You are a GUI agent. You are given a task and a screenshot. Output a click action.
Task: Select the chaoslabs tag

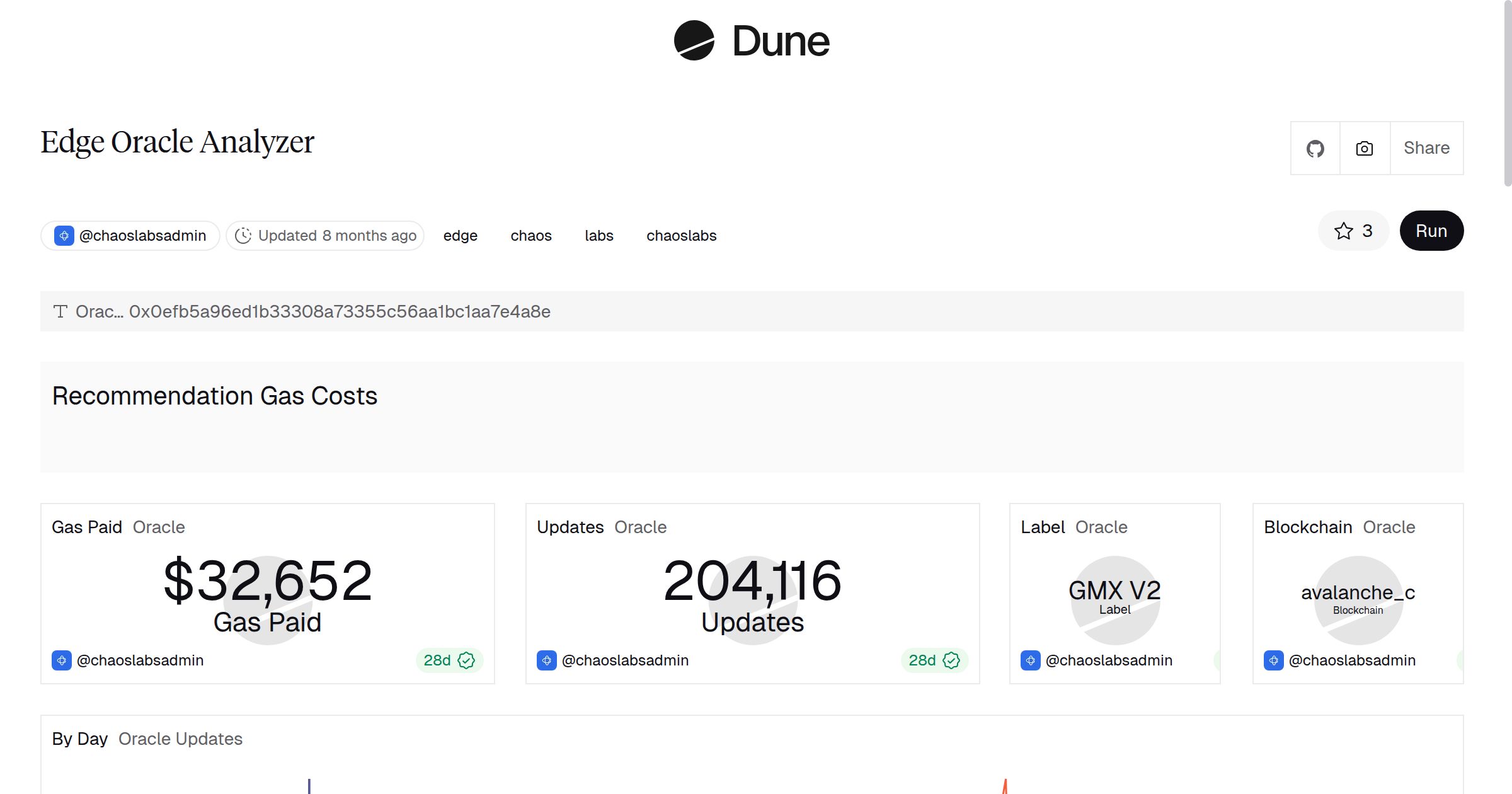(681, 235)
